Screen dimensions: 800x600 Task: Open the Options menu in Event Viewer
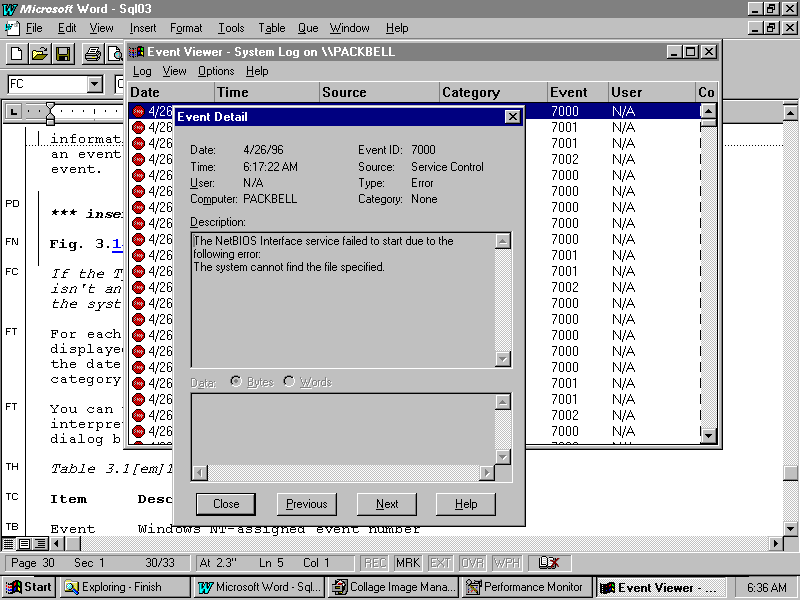pyautogui.click(x=215, y=71)
